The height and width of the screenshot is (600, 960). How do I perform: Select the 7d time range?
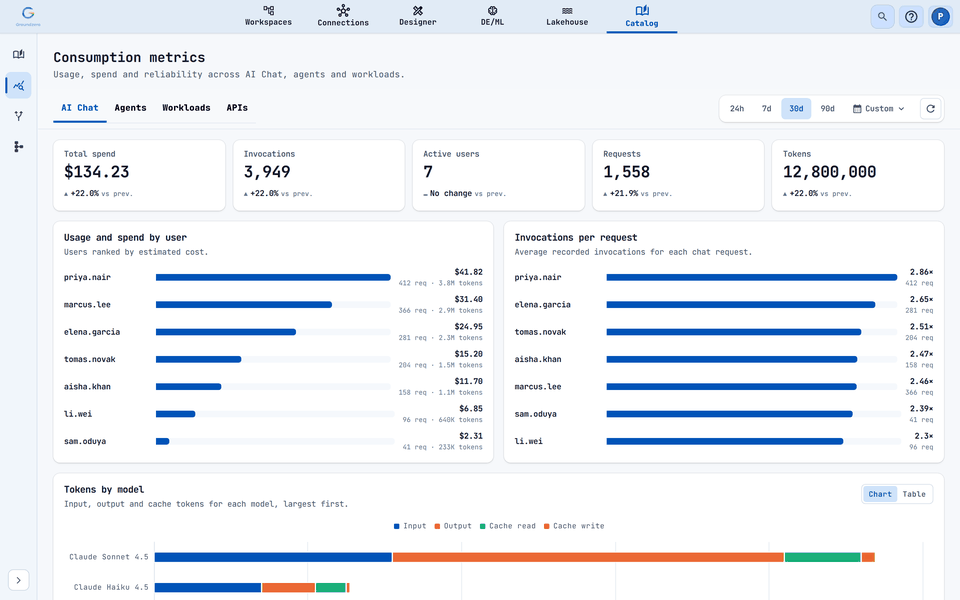(x=767, y=108)
